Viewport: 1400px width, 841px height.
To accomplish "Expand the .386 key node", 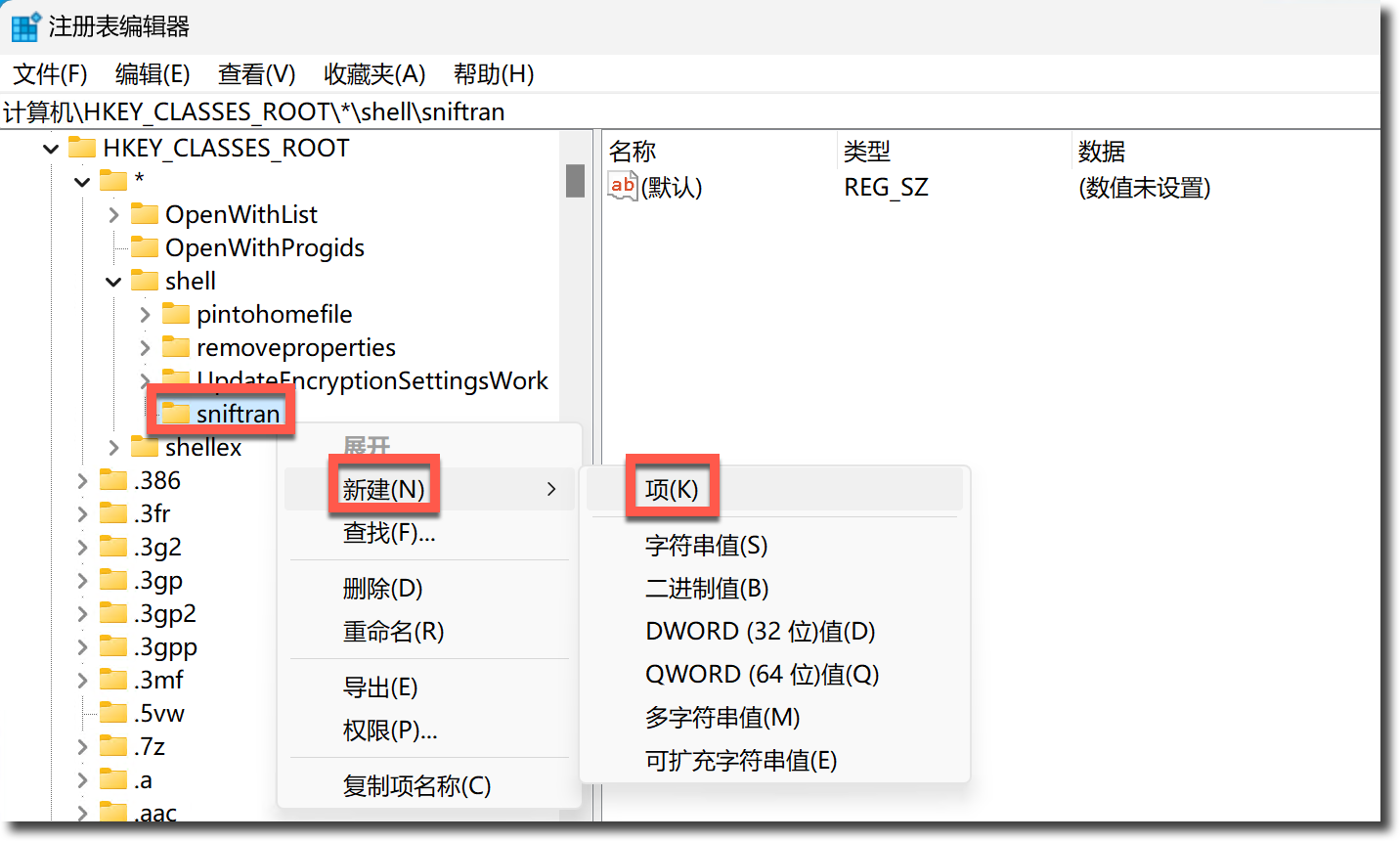I will tap(83, 481).
